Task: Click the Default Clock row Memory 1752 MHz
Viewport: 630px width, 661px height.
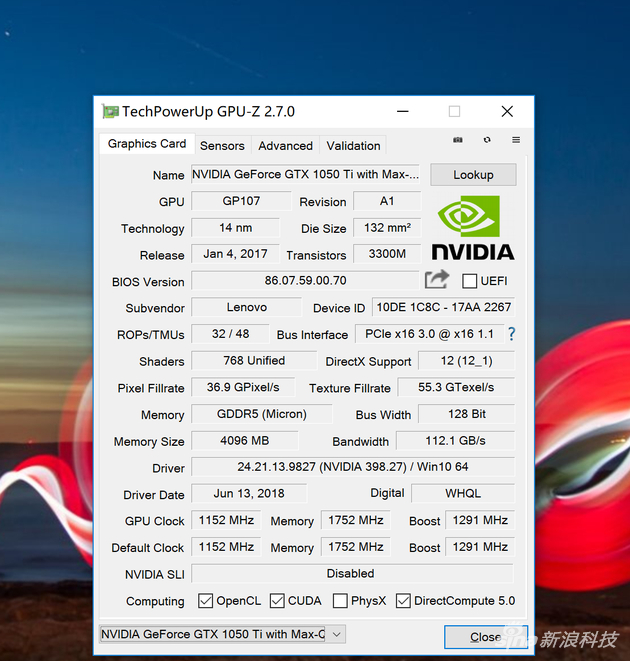Action: 355,547
